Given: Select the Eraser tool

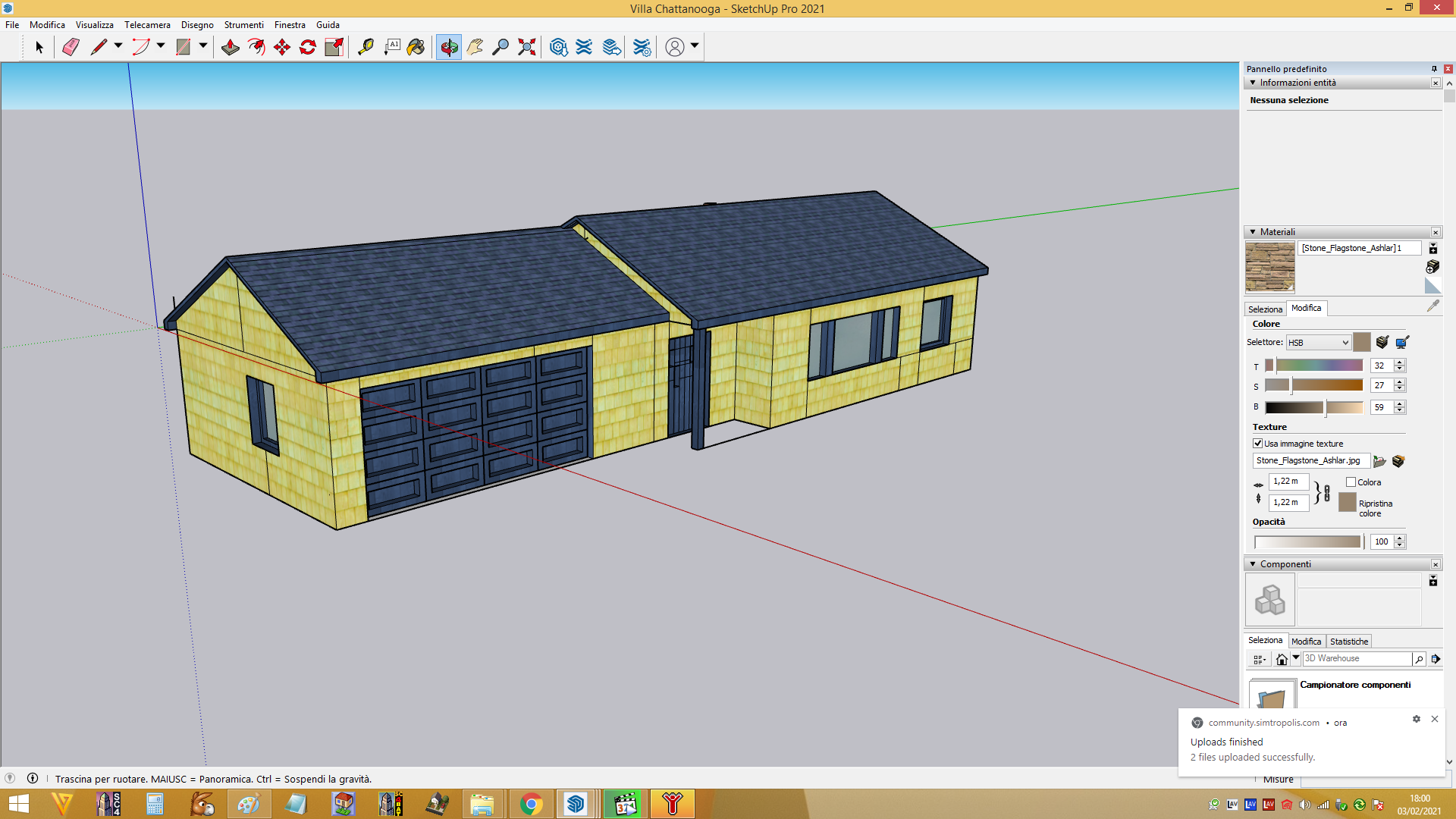Looking at the screenshot, I should (71, 47).
